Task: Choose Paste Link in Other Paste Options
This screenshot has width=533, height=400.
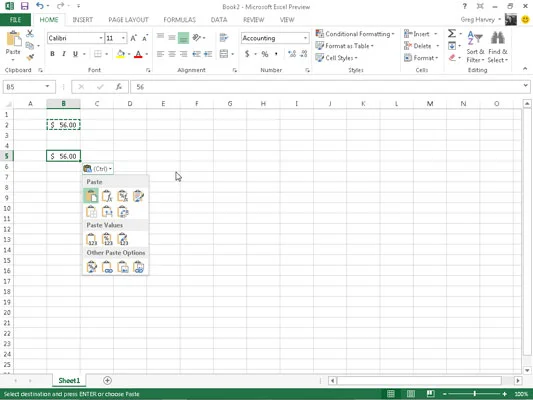Action: 107,267
